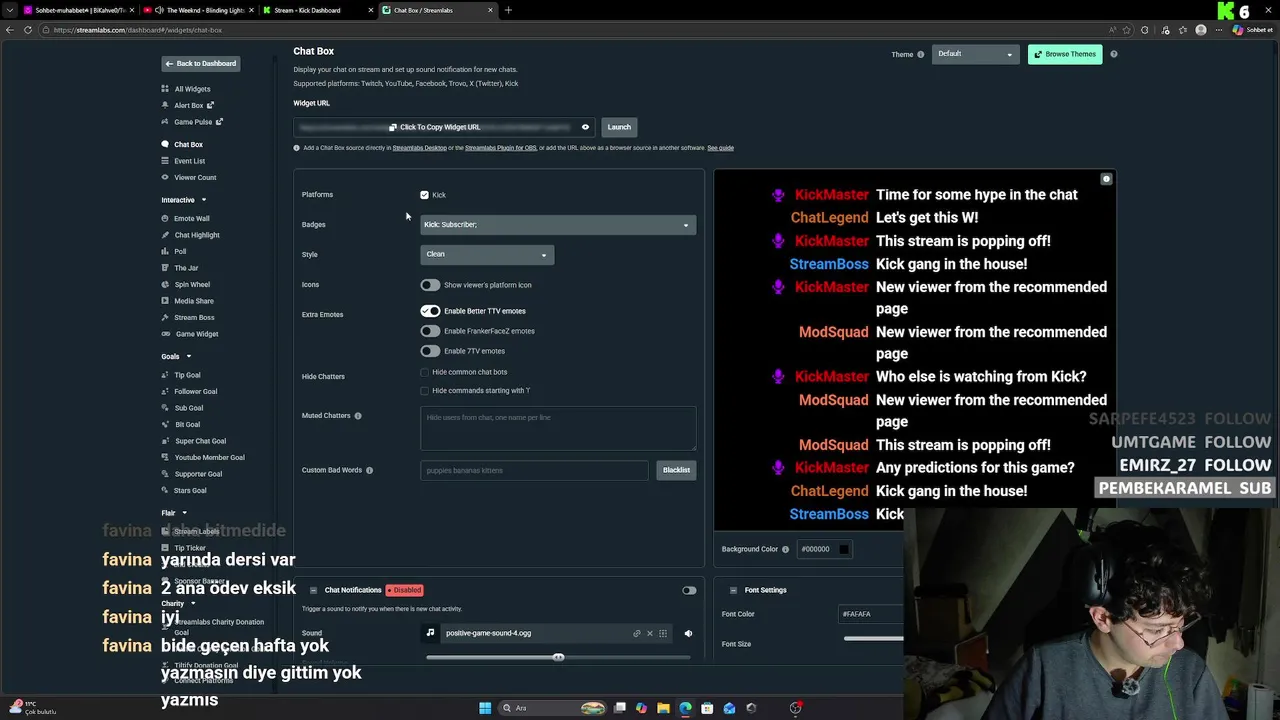
Task: Enable FrankerFaceZ emotes toggle
Action: [x=430, y=331]
